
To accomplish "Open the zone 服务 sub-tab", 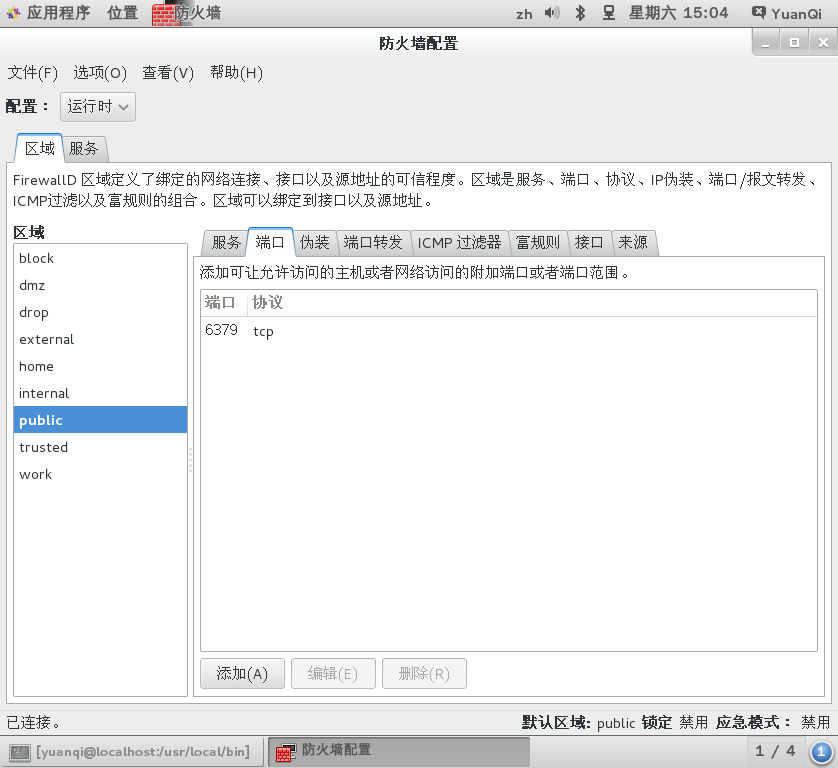I will pyautogui.click(x=226, y=243).
